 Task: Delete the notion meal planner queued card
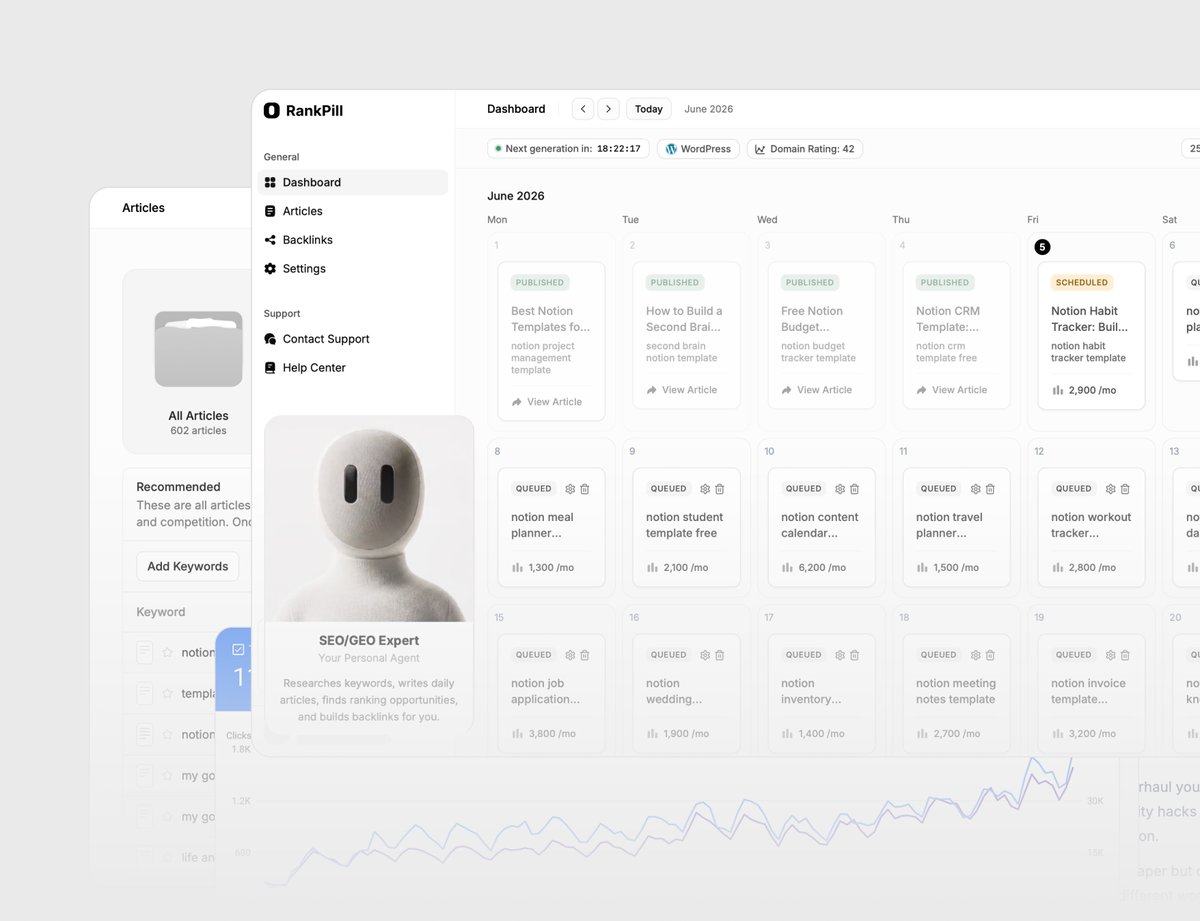tap(585, 489)
